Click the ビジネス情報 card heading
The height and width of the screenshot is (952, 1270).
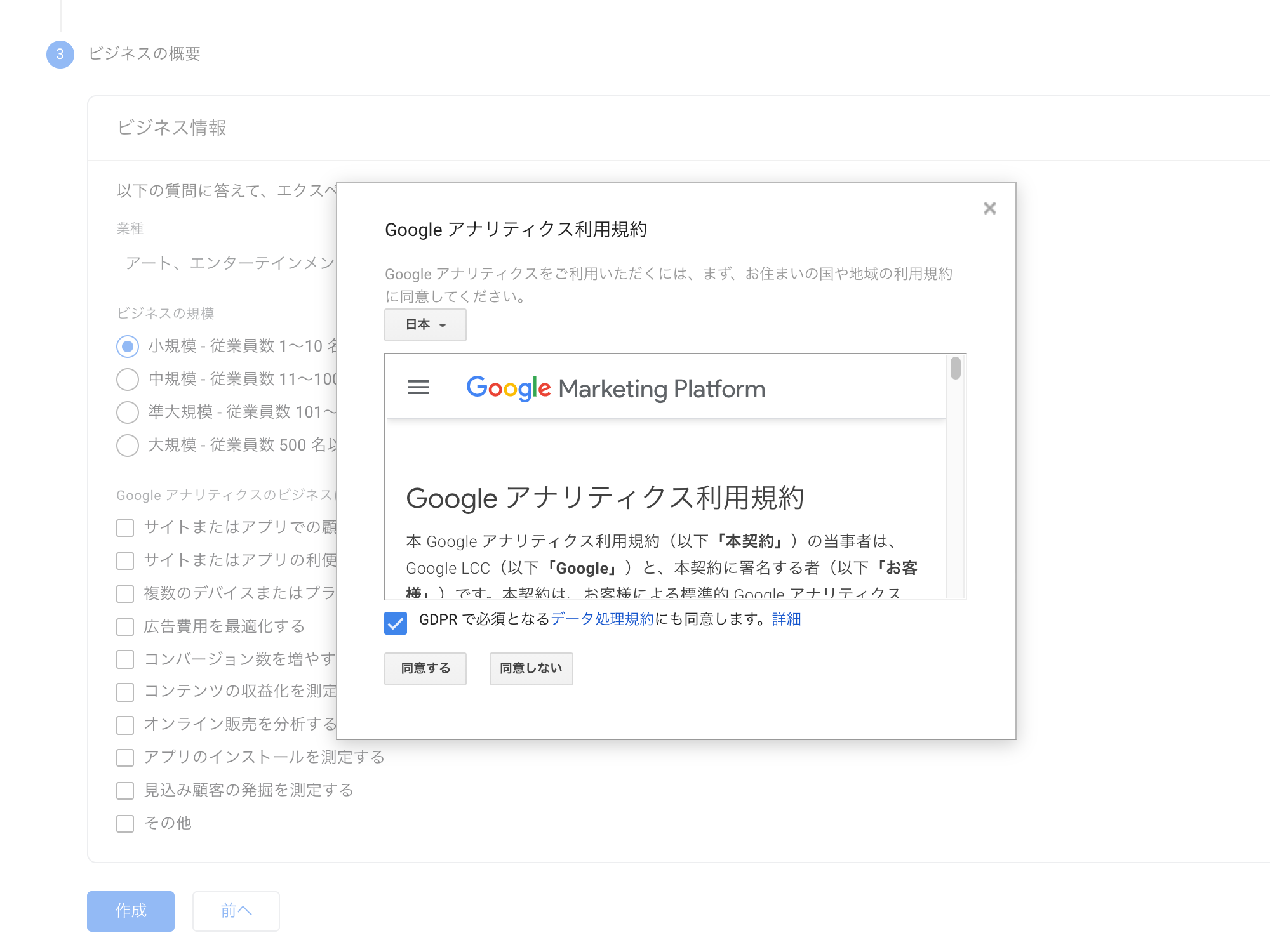171,128
